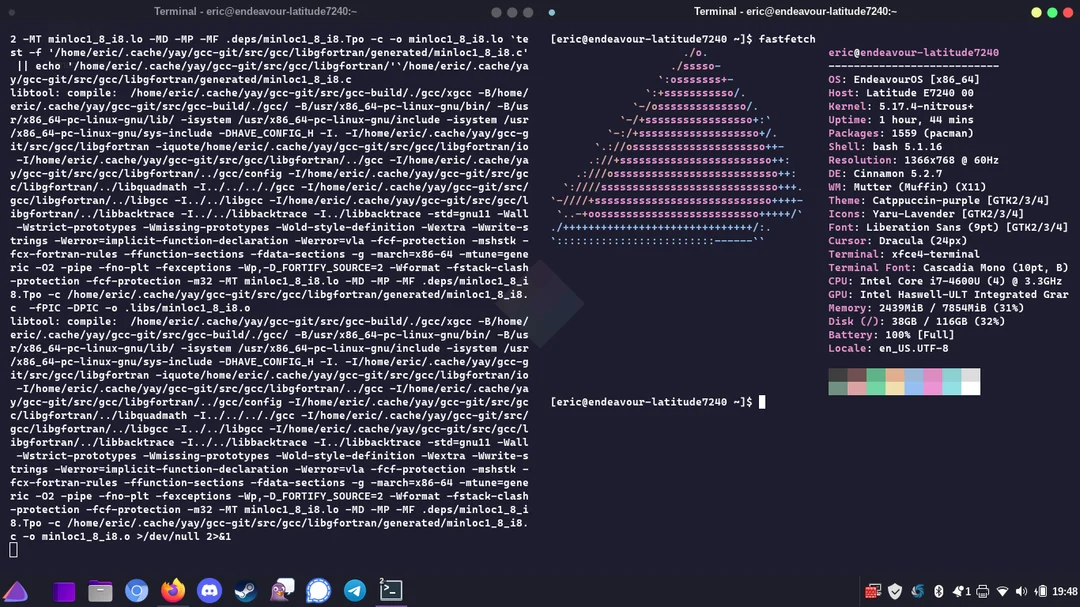Click the red keyboard tray icon
Screen dimensions: 1080x607
click(871, 590)
